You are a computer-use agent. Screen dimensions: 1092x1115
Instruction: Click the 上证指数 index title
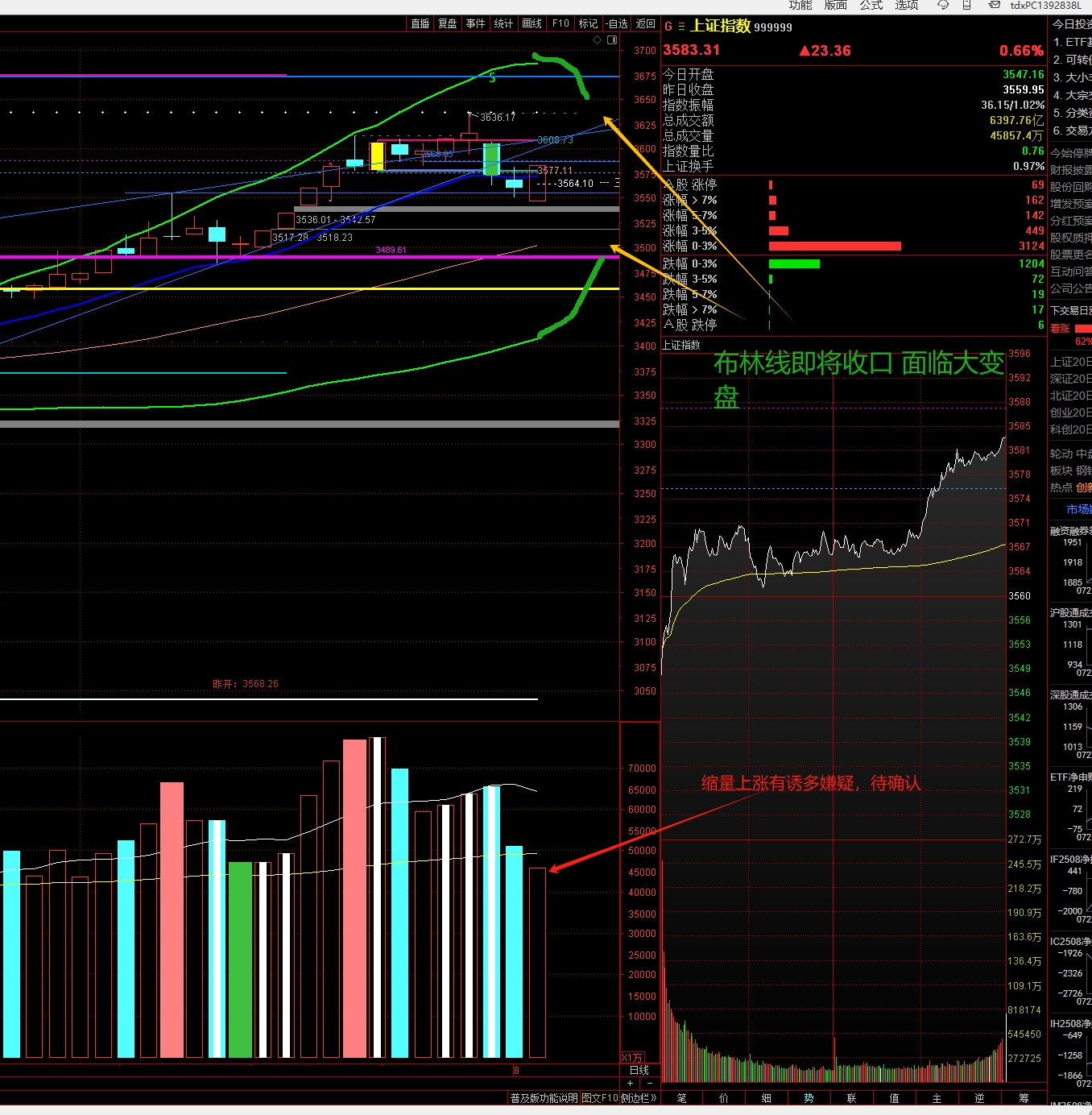(x=721, y=26)
